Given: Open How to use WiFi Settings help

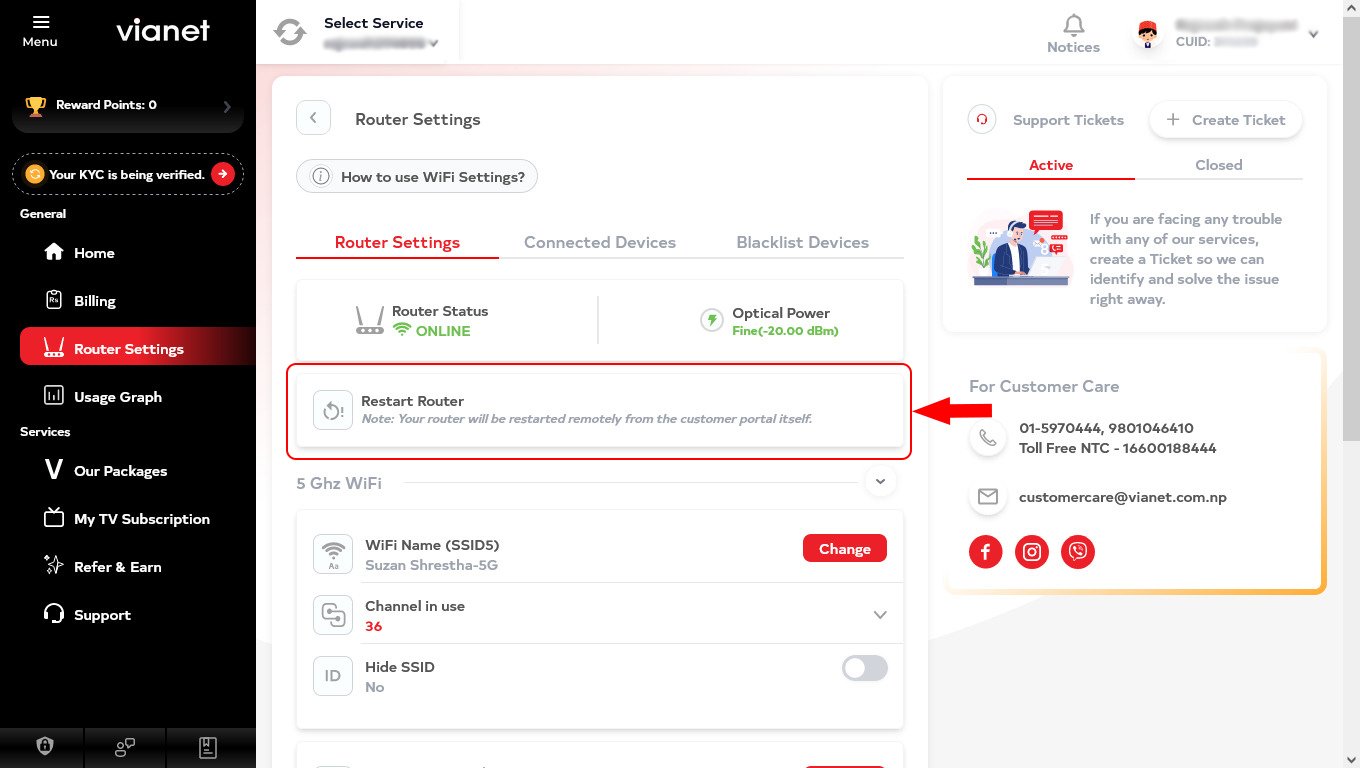Looking at the screenshot, I should pos(417,177).
